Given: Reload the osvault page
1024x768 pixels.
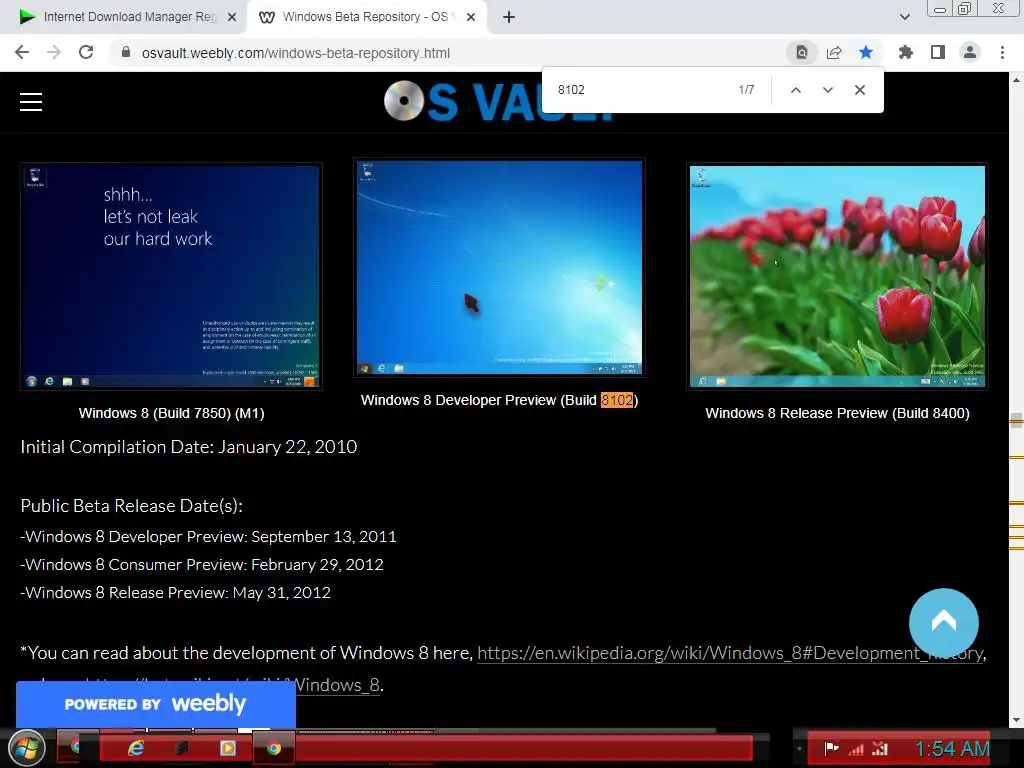Looking at the screenshot, I should [86, 52].
